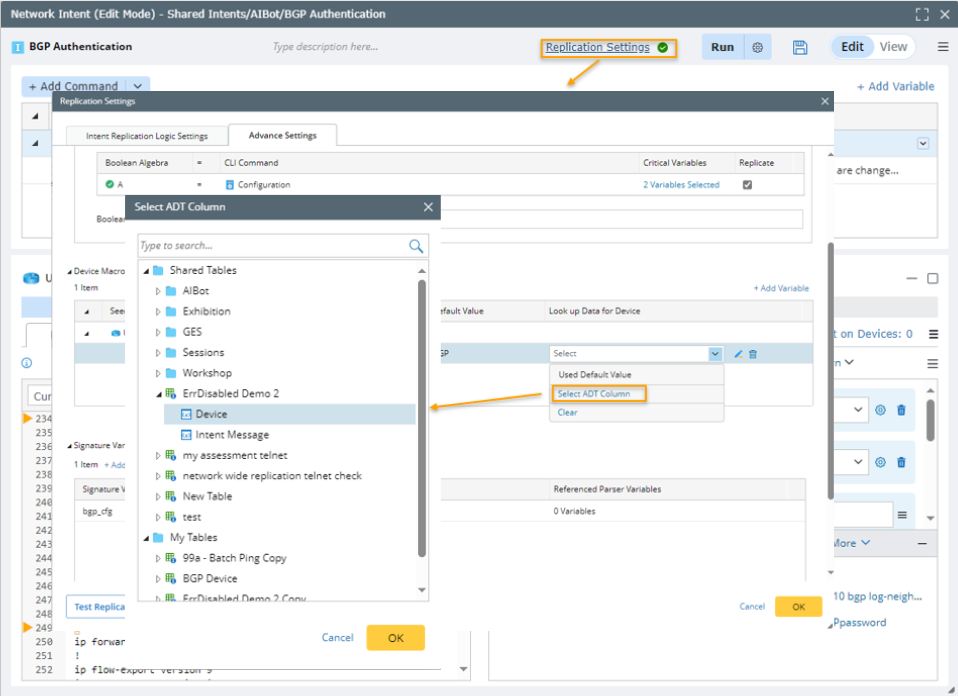Screen dimensions: 958x696
Task: Open run settings gear beside Run
Action: [757, 47]
